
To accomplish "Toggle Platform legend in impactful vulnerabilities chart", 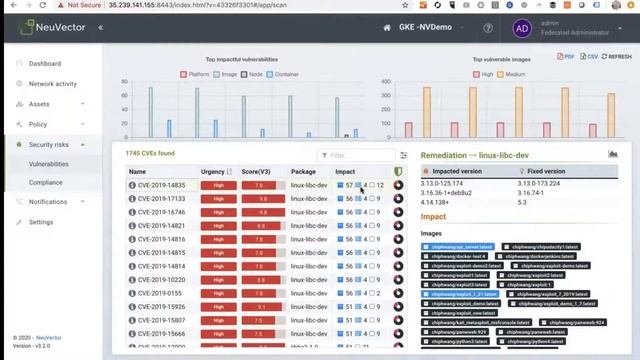I will click(x=194, y=74).
